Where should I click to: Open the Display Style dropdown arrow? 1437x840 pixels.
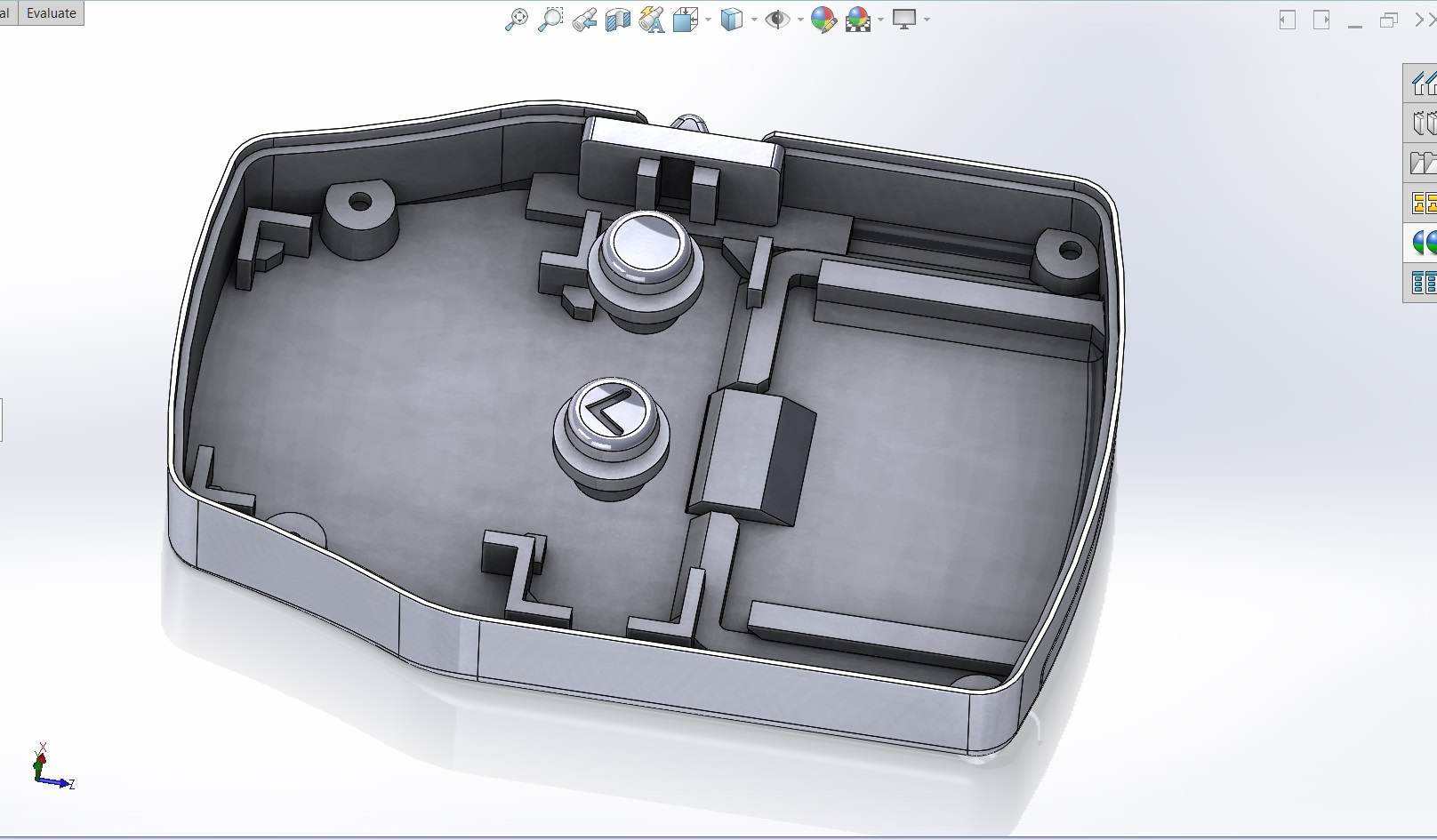pos(754,20)
